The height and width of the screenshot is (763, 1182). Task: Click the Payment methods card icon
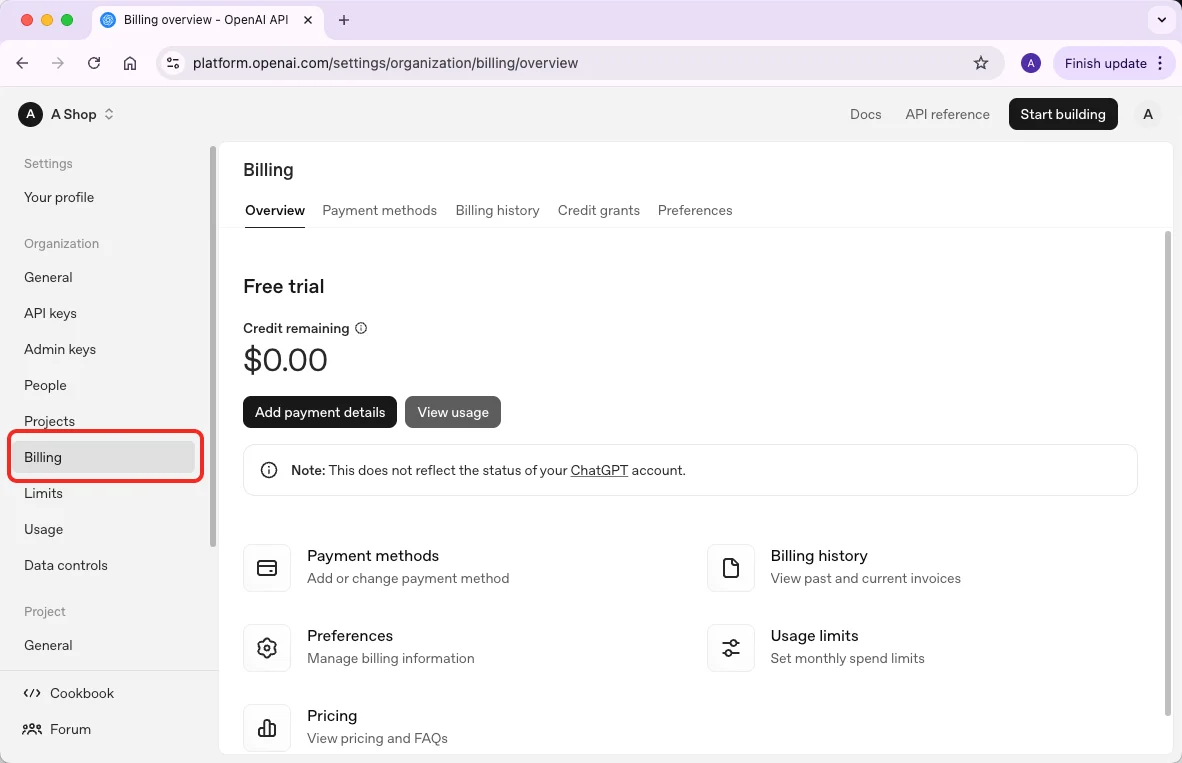click(267, 568)
